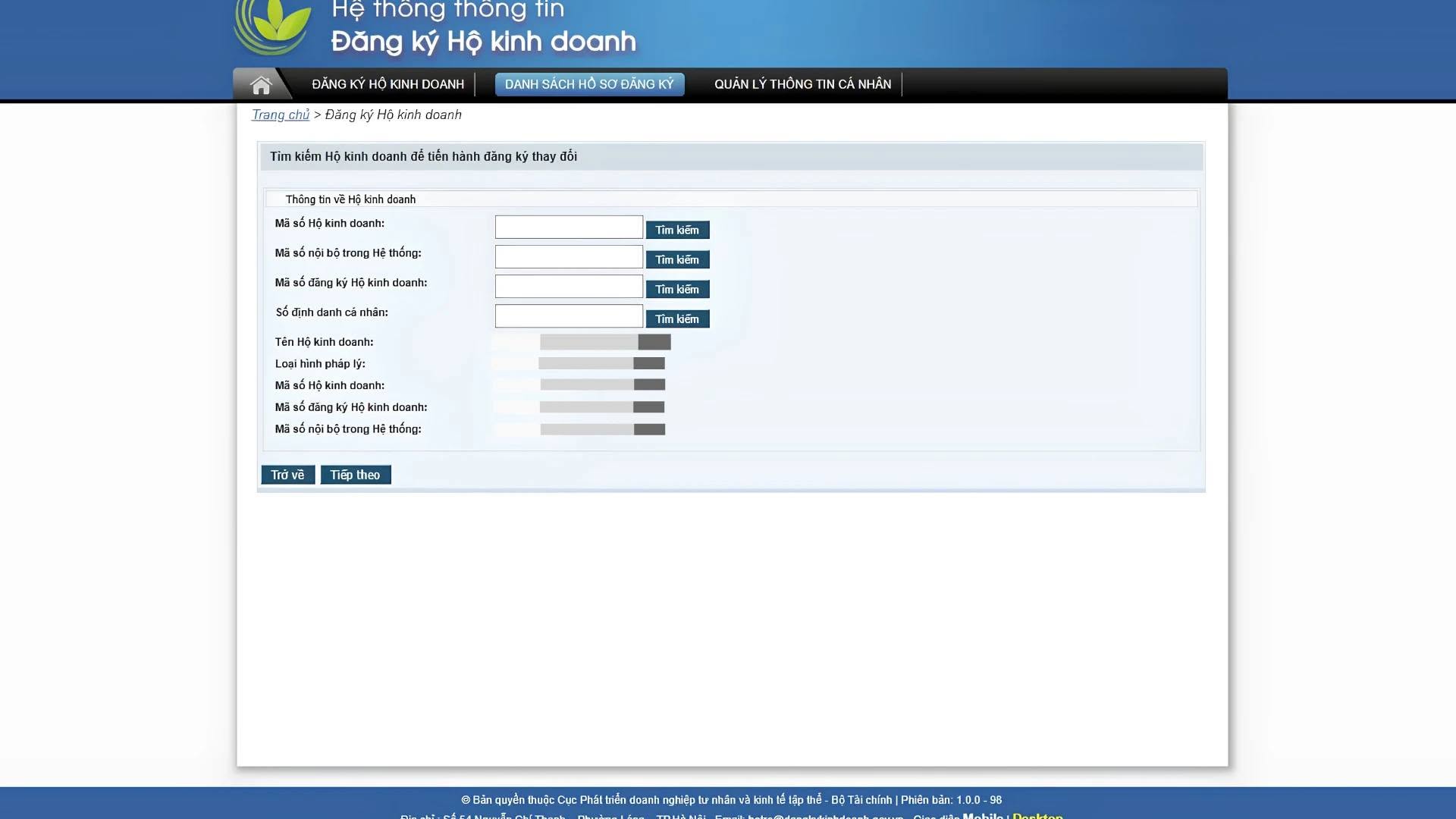Image resolution: width=1456 pixels, height=819 pixels.
Task: Click the Thông tin về Hộ kinh doanh header
Action: (x=350, y=199)
